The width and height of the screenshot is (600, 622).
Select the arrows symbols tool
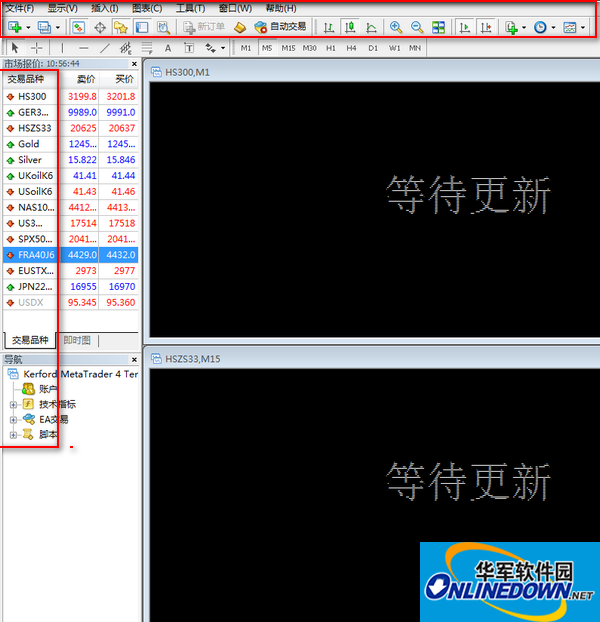point(210,48)
